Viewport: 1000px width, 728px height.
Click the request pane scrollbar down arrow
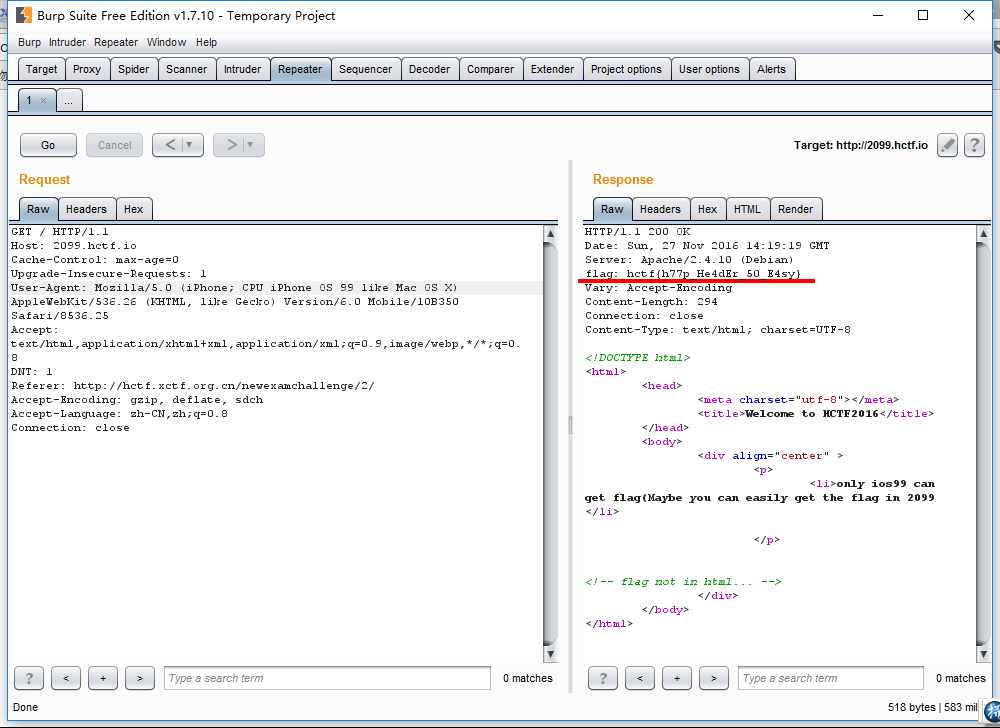(x=550, y=654)
